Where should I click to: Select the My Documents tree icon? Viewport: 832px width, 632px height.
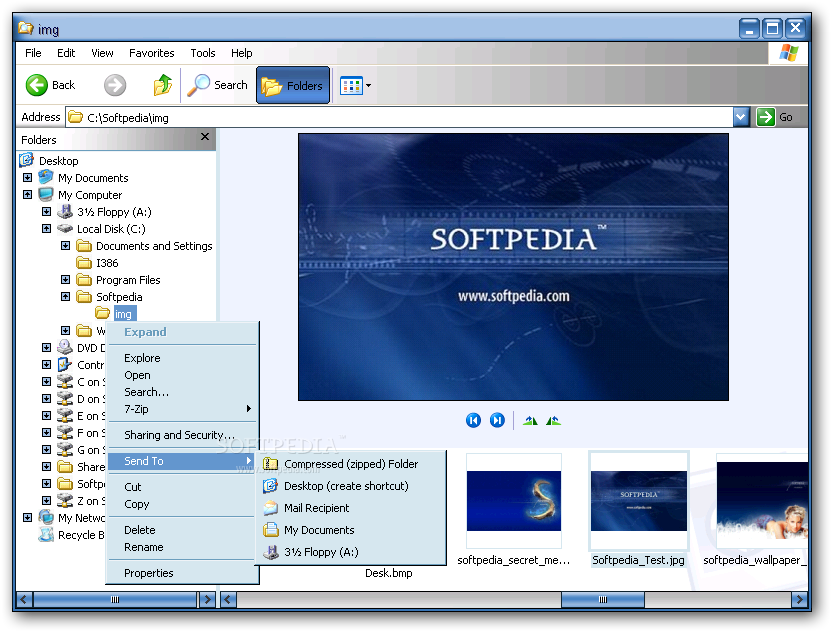click(46, 177)
